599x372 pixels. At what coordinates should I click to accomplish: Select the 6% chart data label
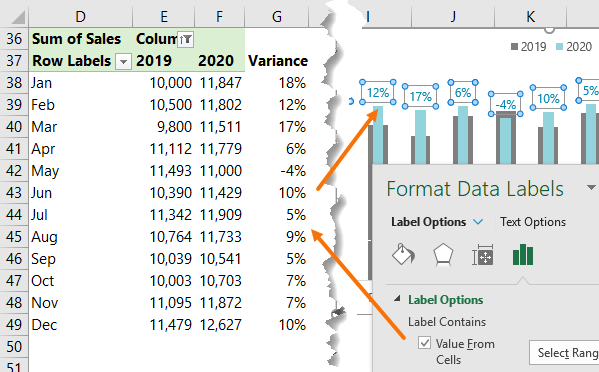[463, 92]
